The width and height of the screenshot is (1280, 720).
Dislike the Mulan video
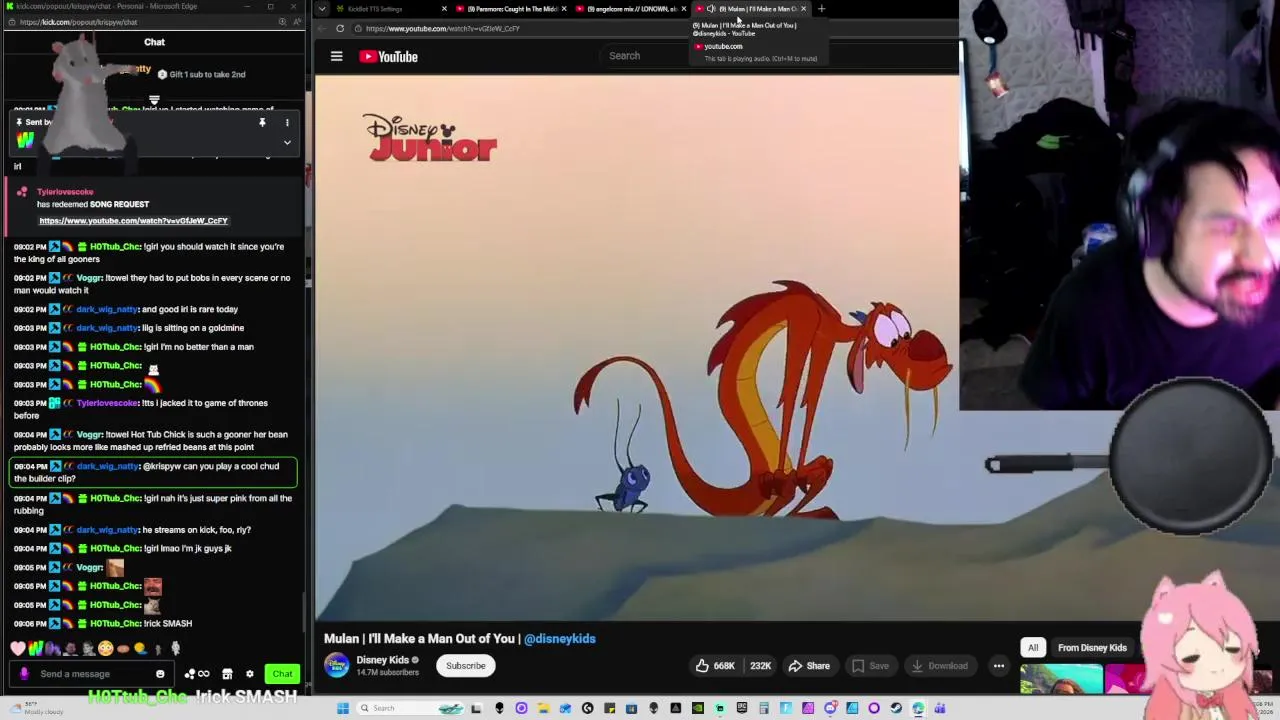[760, 666]
